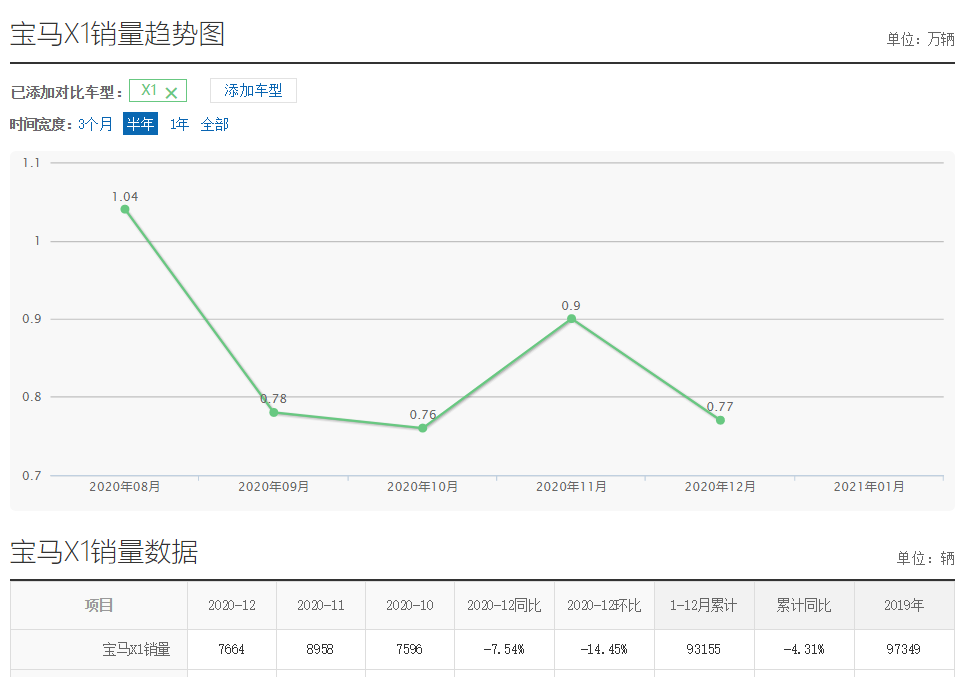Select the 半年 time range
Viewport: 963px width, 677px height.
(x=140, y=124)
